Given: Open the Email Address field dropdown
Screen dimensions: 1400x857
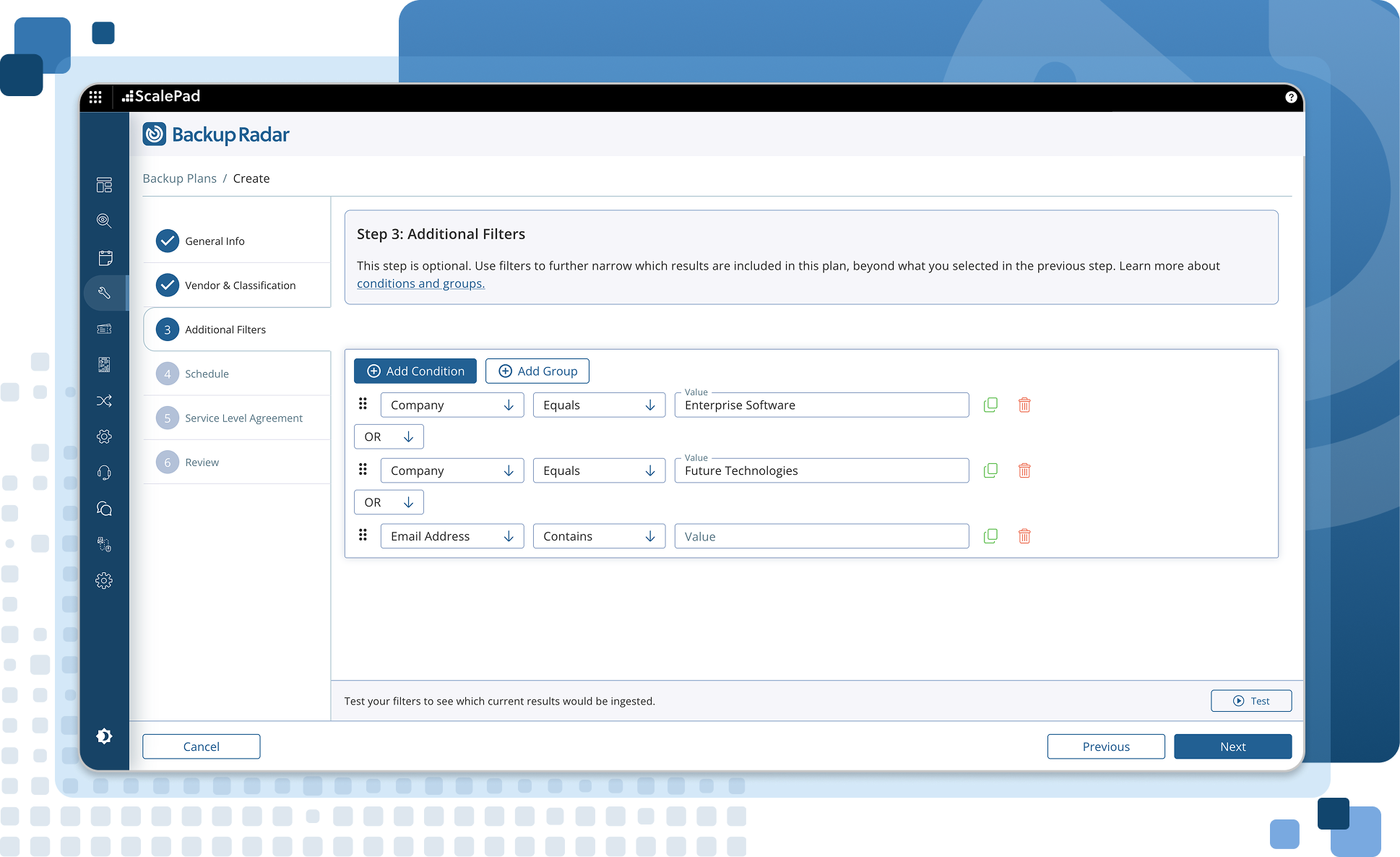Looking at the screenshot, I should 451,536.
